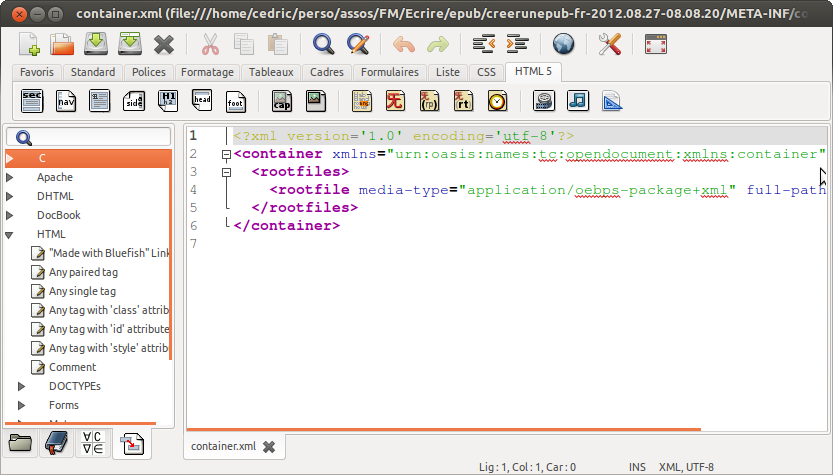Insert HTML5 audio tag

click(577, 101)
